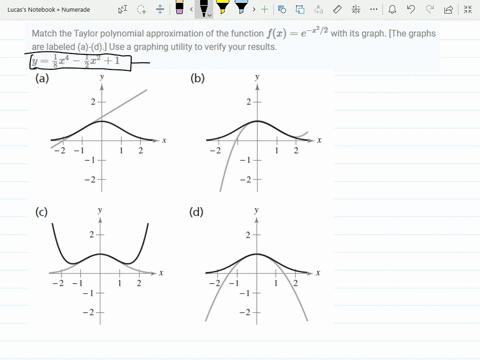Select the type text or select objects tool
The height and width of the screenshot is (360, 480).
(x=123, y=9)
